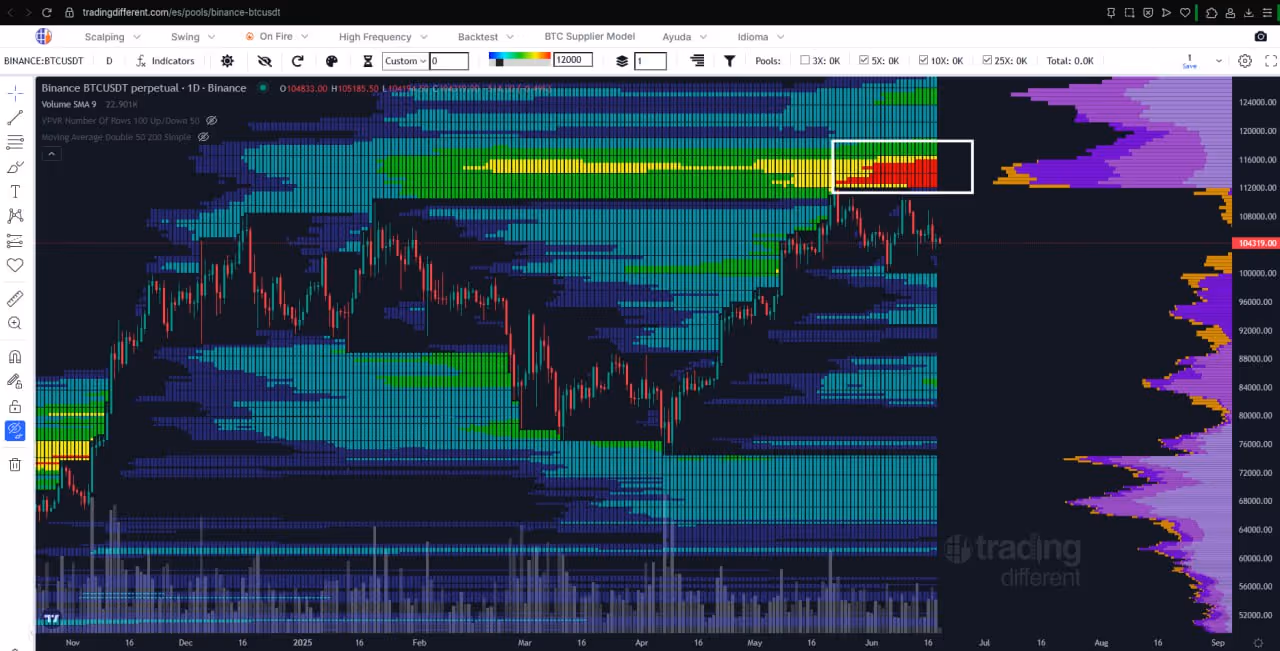Toggle visibility of VPVR indicator
Viewport: 1280px width, 651px height.
click(x=211, y=120)
